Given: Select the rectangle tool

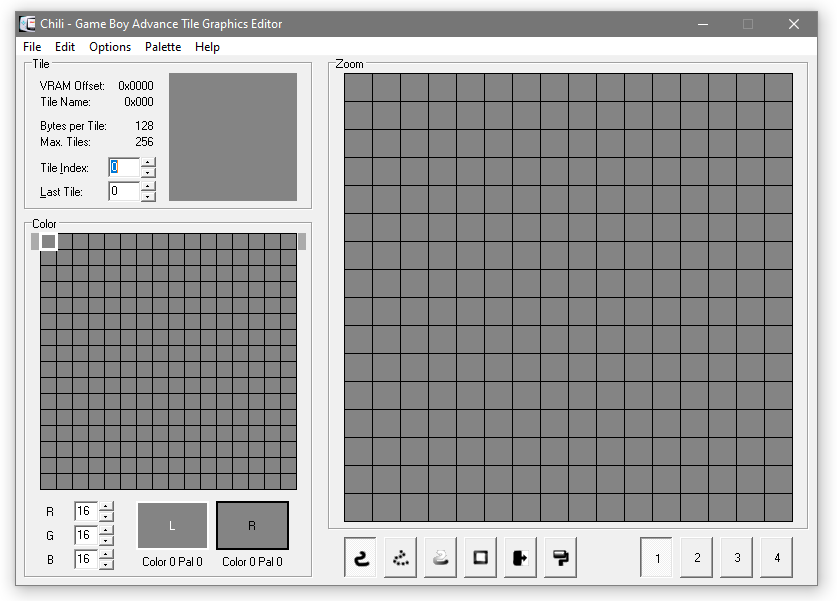Looking at the screenshot, I should click(481, 557).
